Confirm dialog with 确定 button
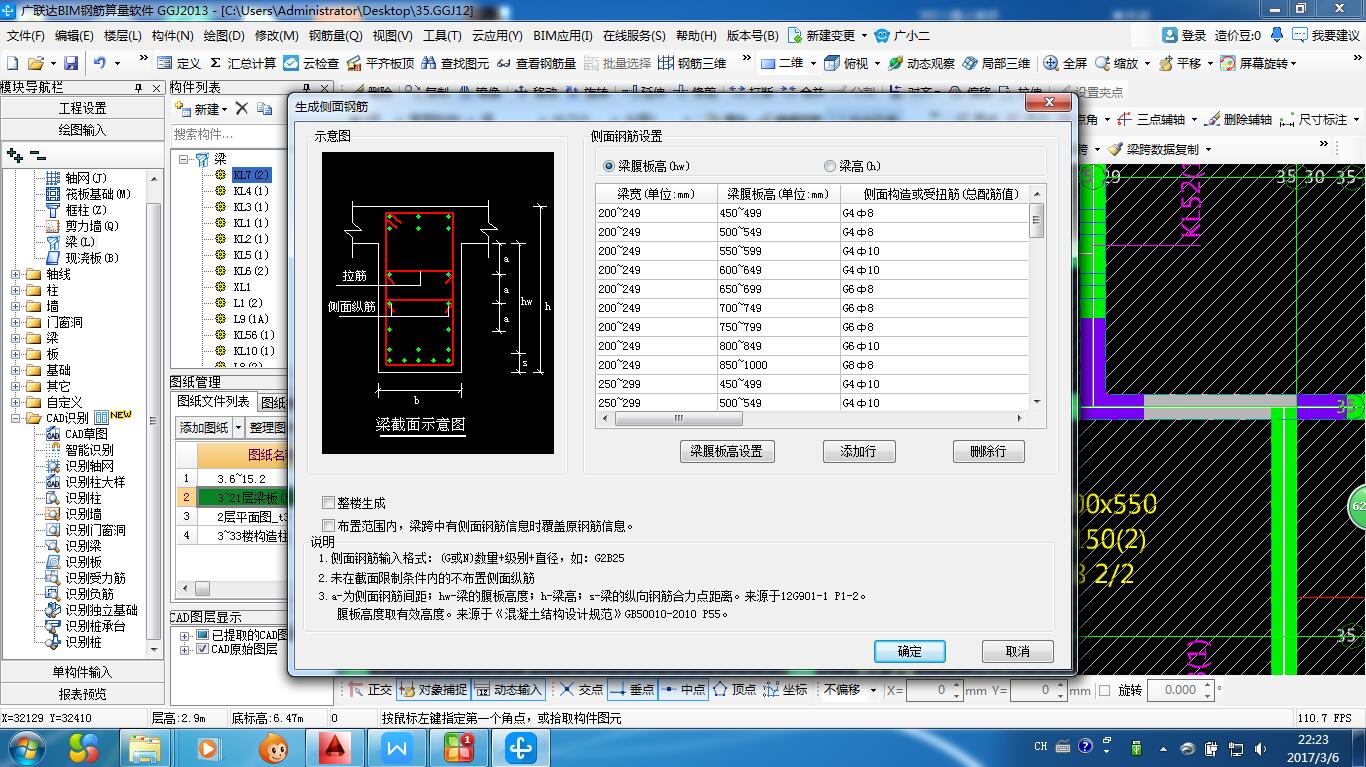The height and width of the screenshot is (767, 1366). click(x=910, y=651)
